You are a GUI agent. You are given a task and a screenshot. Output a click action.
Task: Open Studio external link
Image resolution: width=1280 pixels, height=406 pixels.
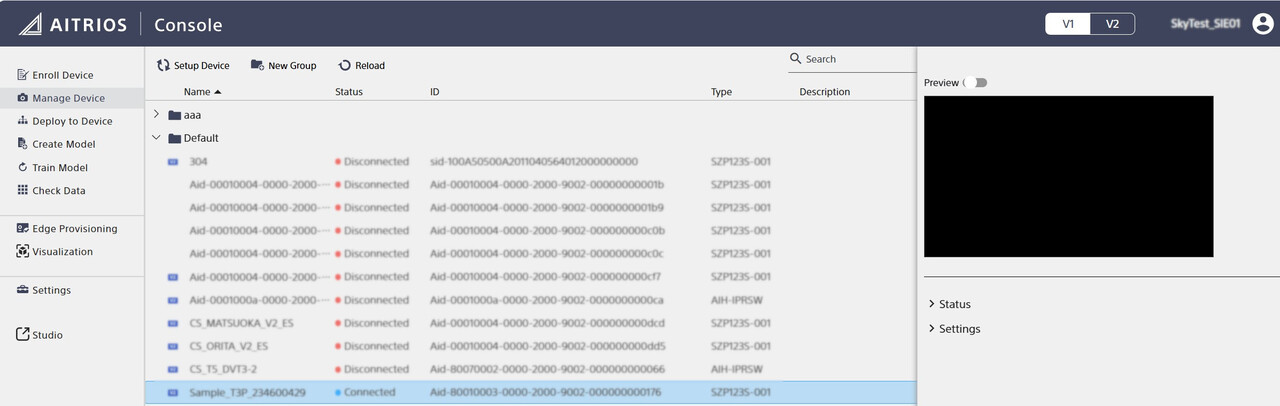40,335
